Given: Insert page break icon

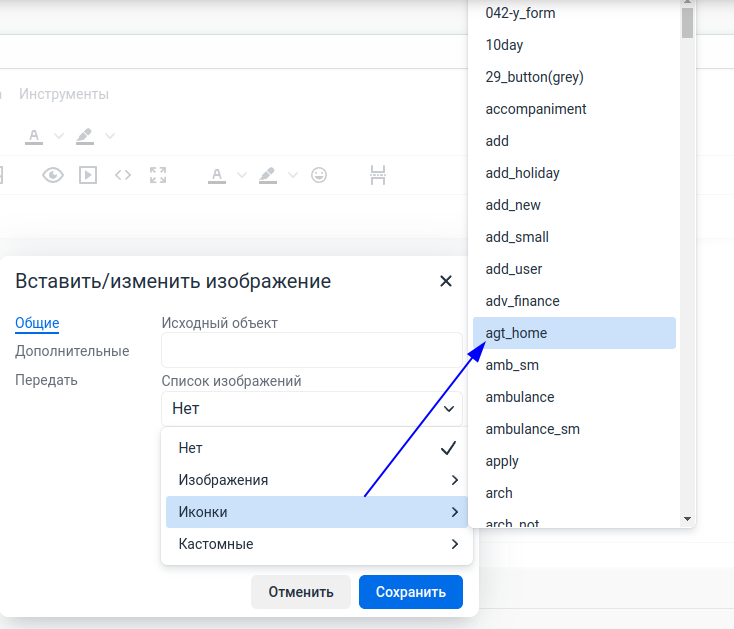Looking at the screenshot, I should pyautogui.click(x=378, y=175).
